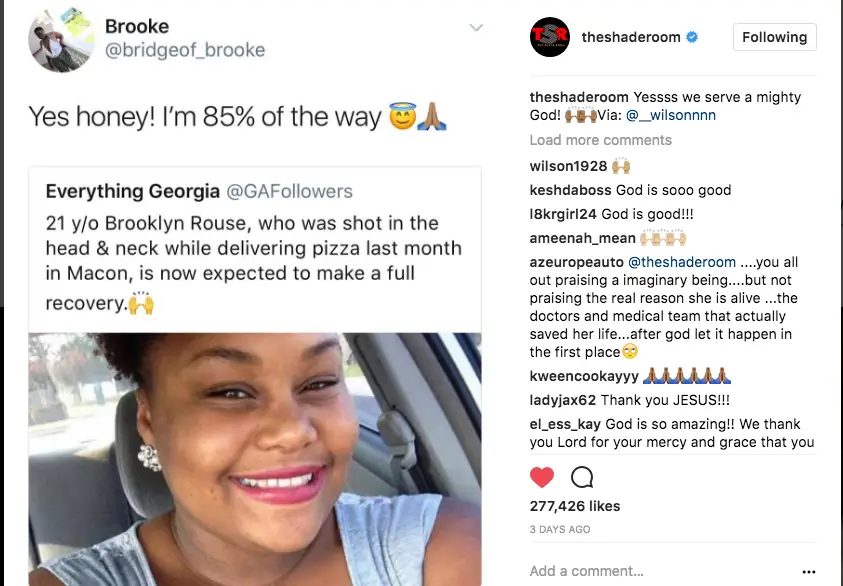Screen dimensions: 843x586
Task: Toggle the Following button
Action: [774, 37]
